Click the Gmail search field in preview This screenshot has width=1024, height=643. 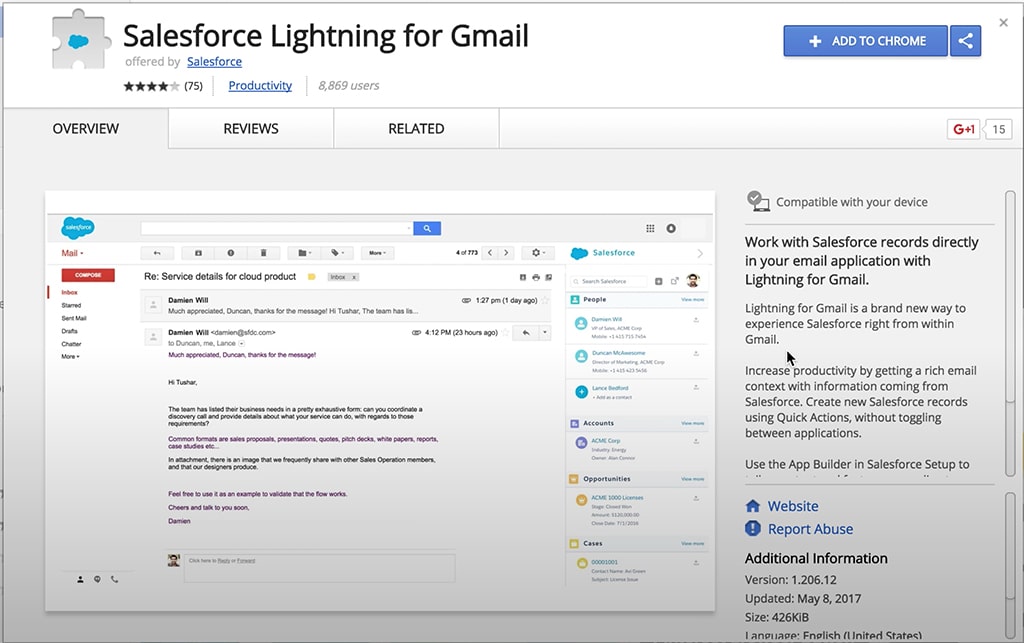point(276,228)
